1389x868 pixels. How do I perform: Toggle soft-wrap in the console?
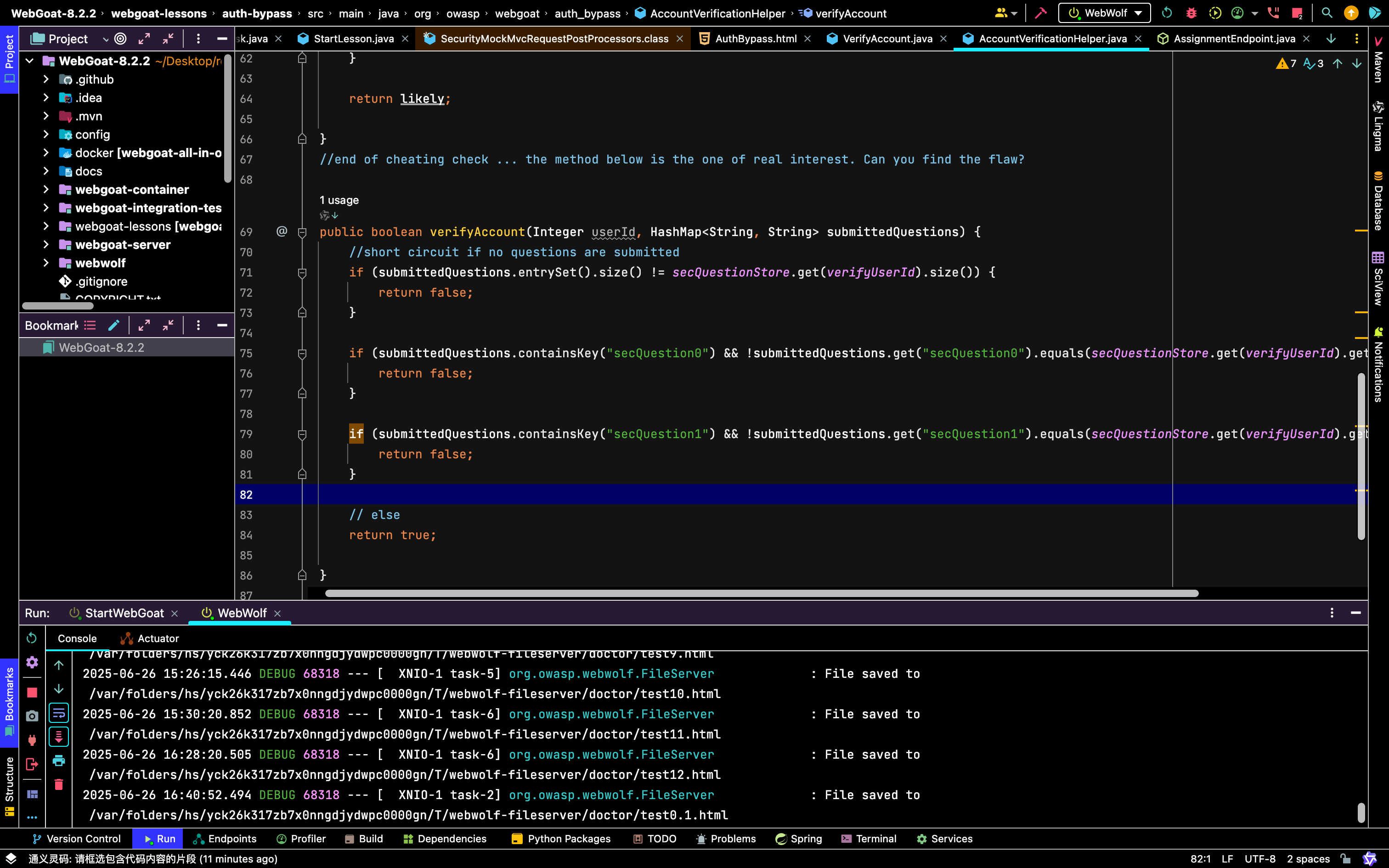point(58,713)
